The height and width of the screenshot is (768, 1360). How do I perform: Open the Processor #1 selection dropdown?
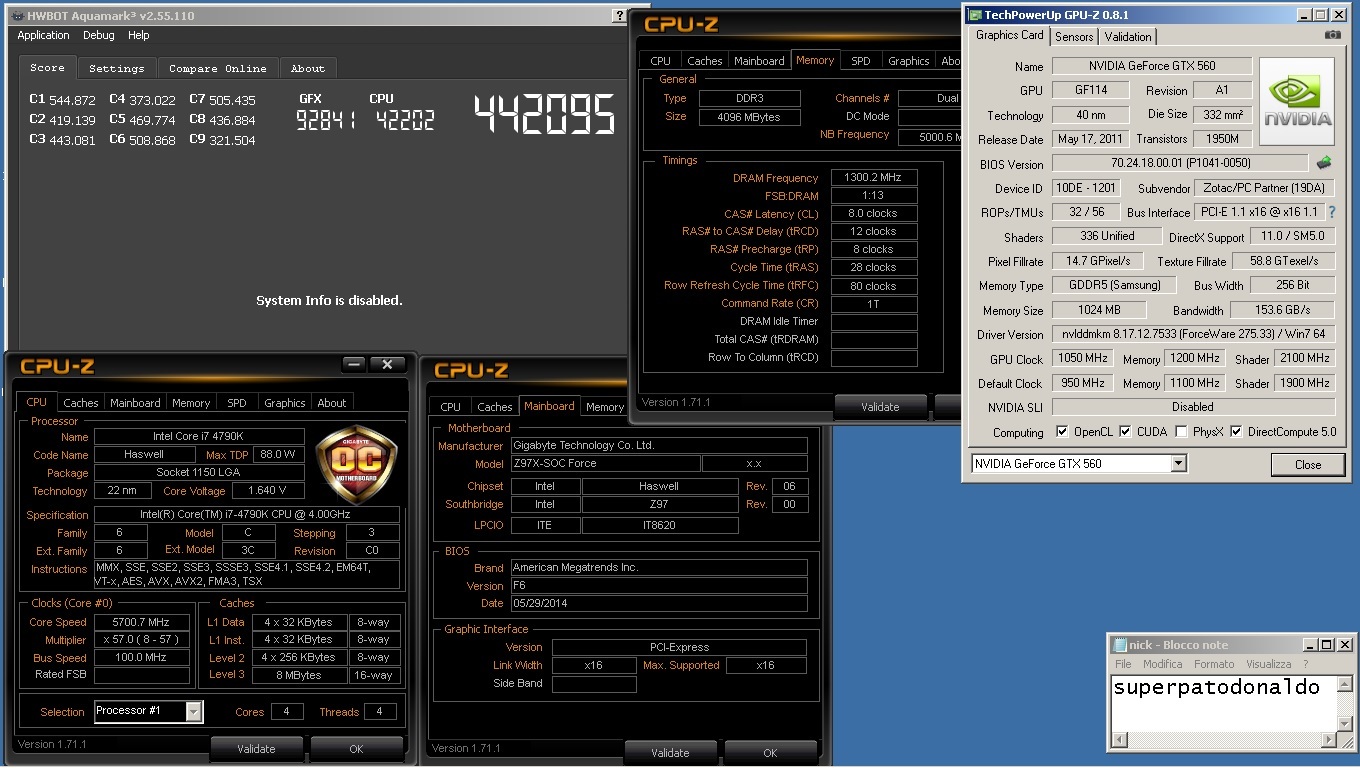click(x=194, y=711)
